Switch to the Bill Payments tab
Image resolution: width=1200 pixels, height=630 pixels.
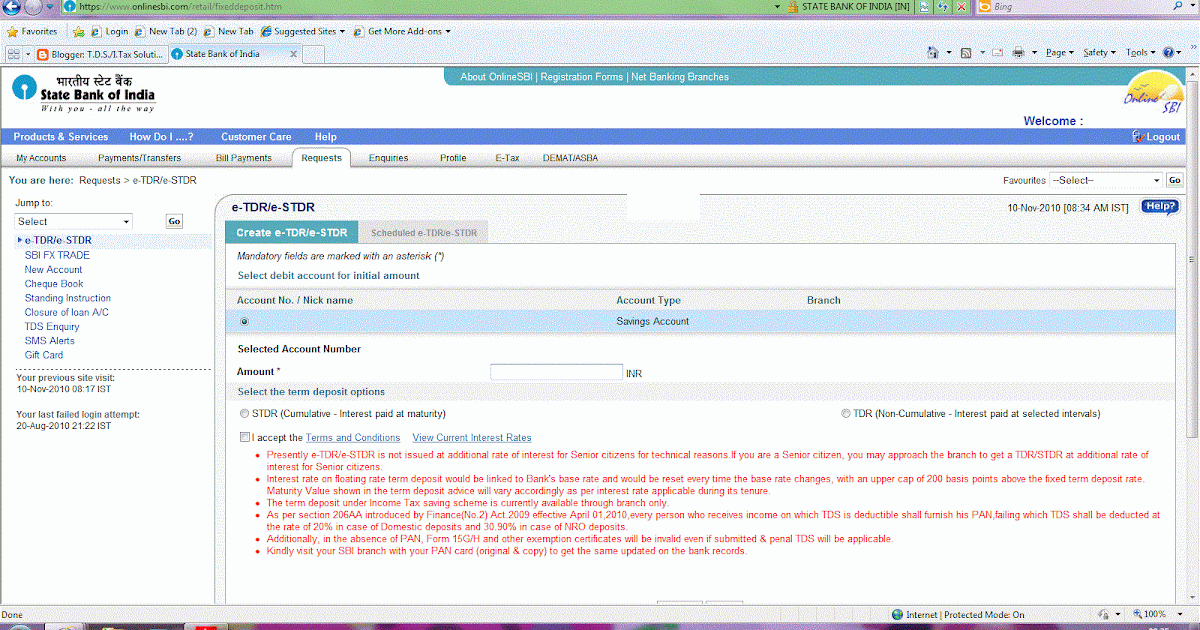coord(244,158)
